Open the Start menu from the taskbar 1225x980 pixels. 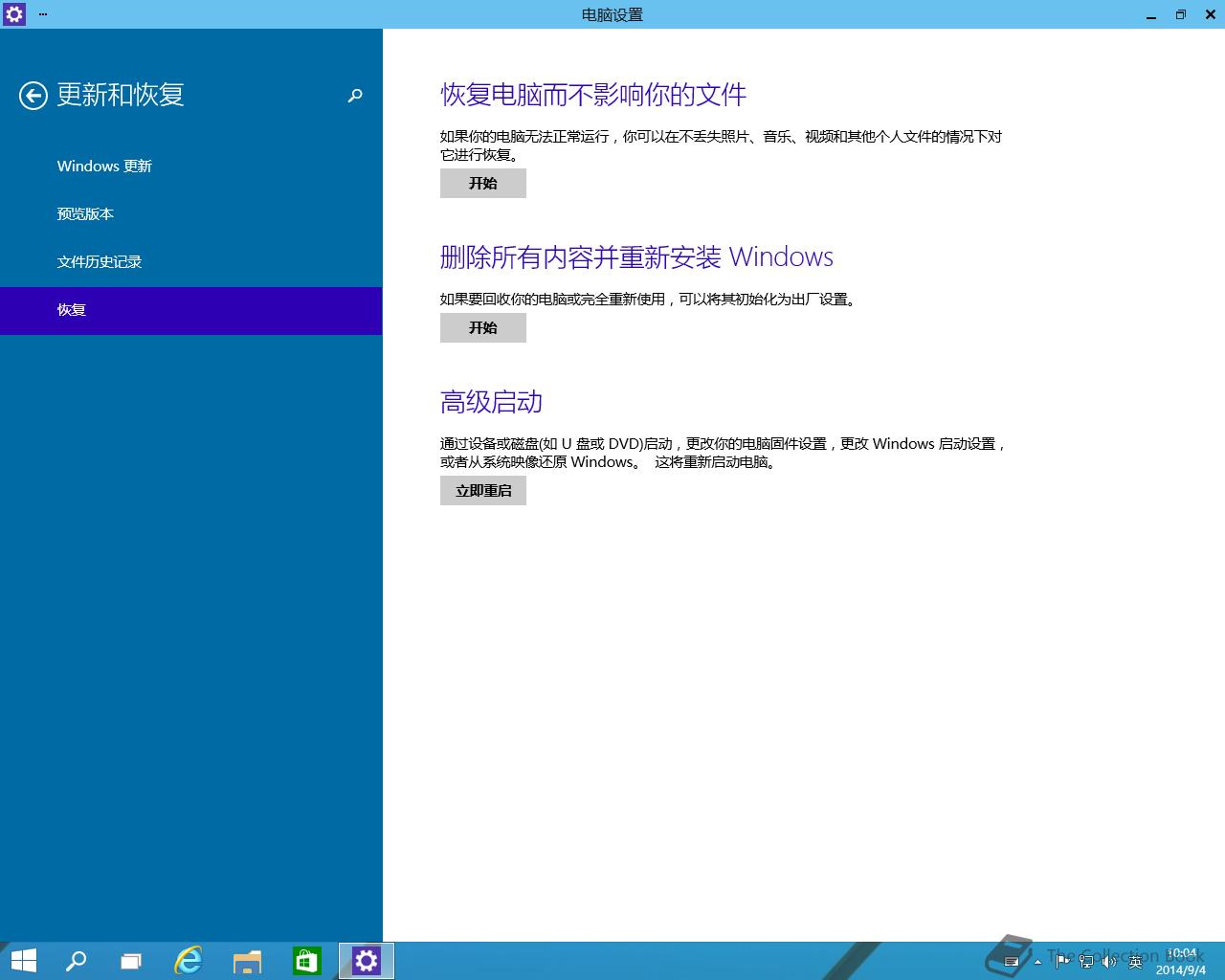click(23, 961)
